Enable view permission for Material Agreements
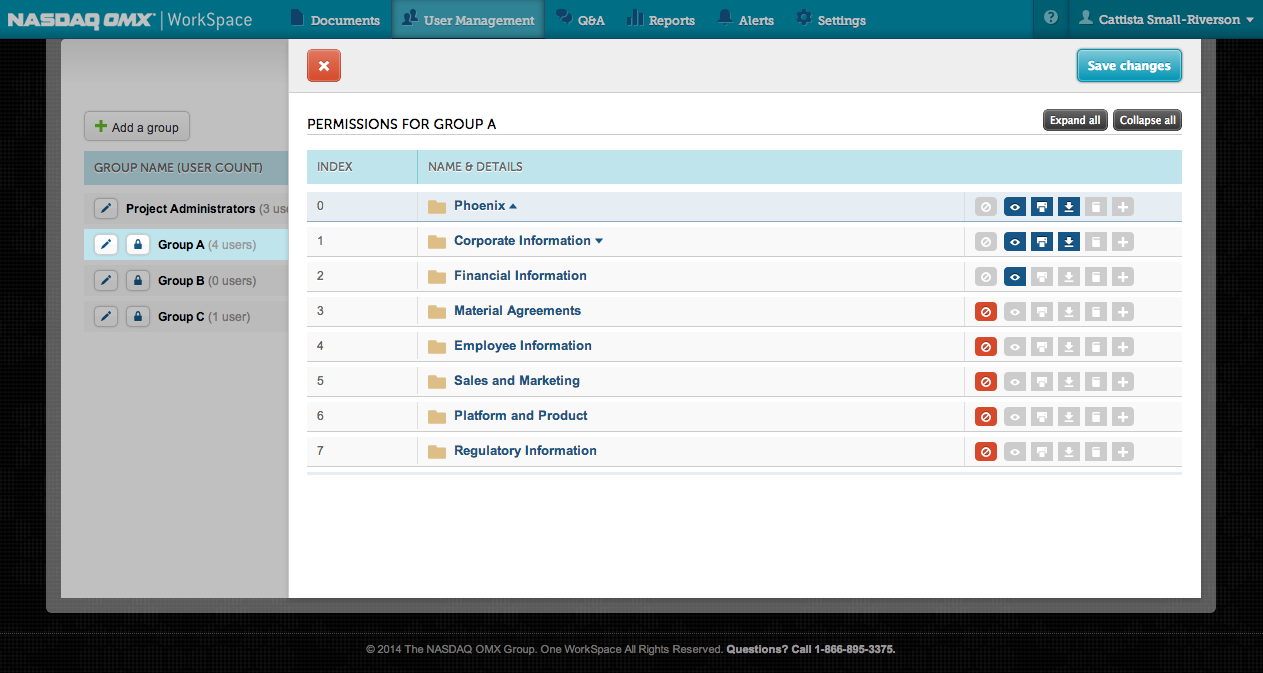Viewport: 1263px width, 673px height. tap(1015, 312)
